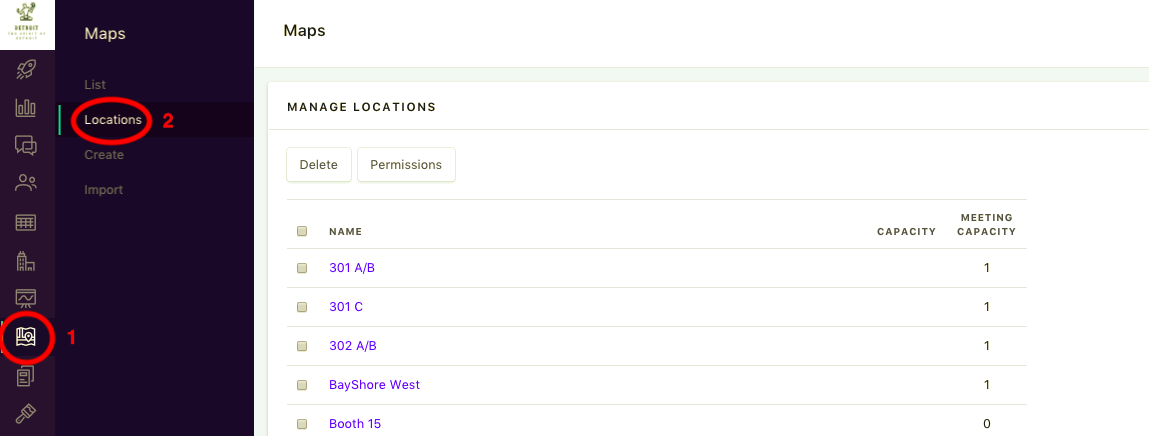This screenshot has height=436, width=1149.
Task: Open the chat bubbles messaging icon
Action: click(26, 146)
